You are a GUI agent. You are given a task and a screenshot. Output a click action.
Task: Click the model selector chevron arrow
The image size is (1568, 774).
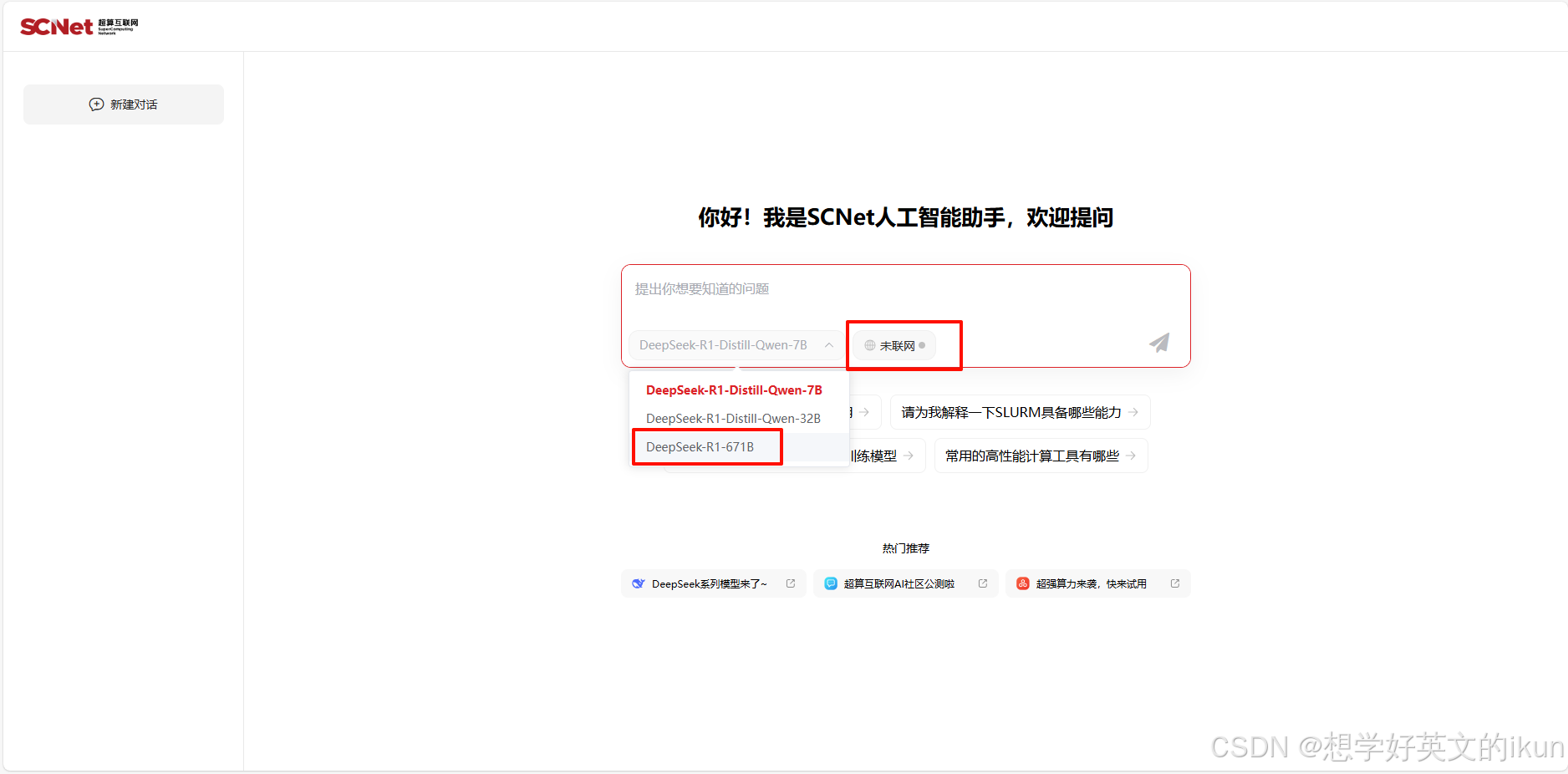click(829, 345)
